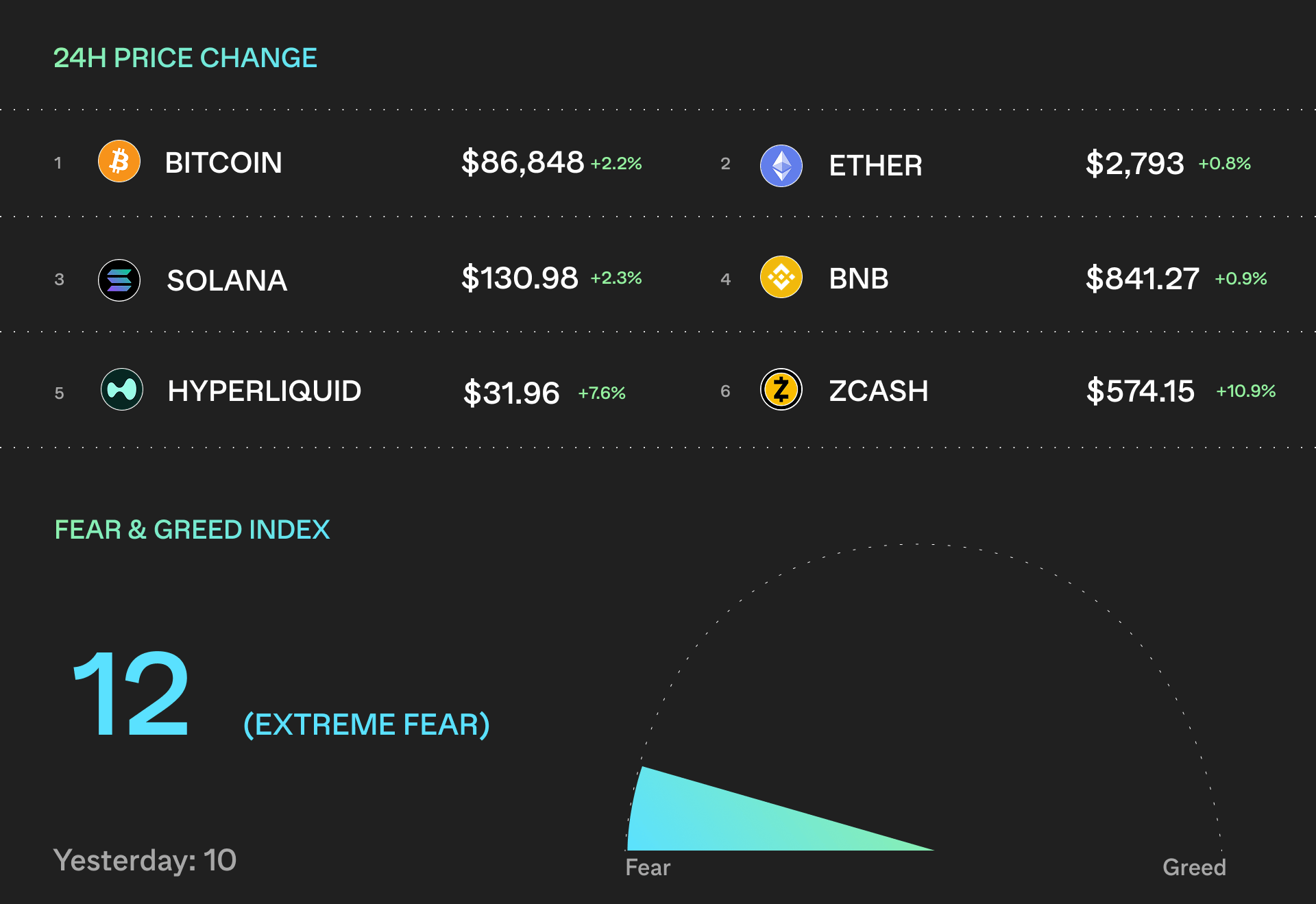Viewport: 1316px width, 904px height.
Task: Open the BITCOIN name label
Action: point(223,163)
